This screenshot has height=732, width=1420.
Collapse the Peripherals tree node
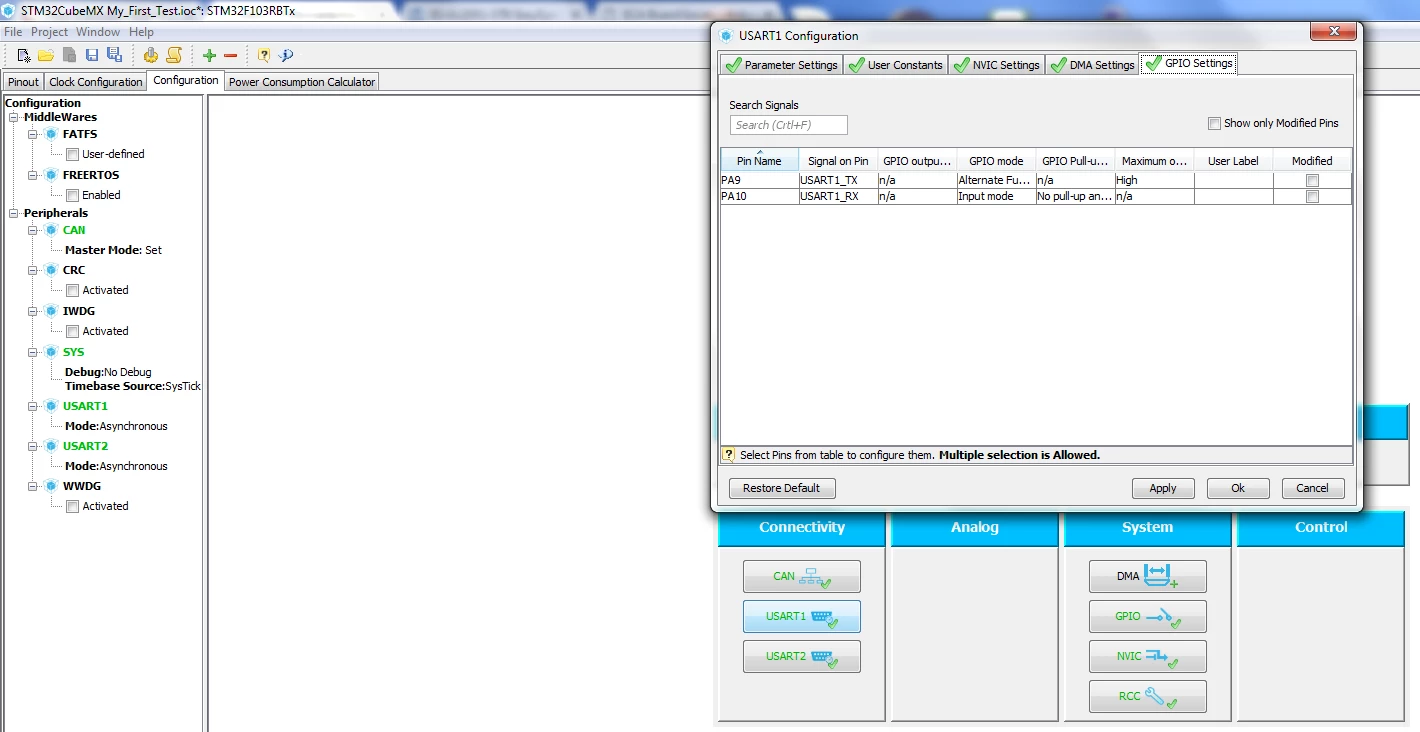[14, 214]
